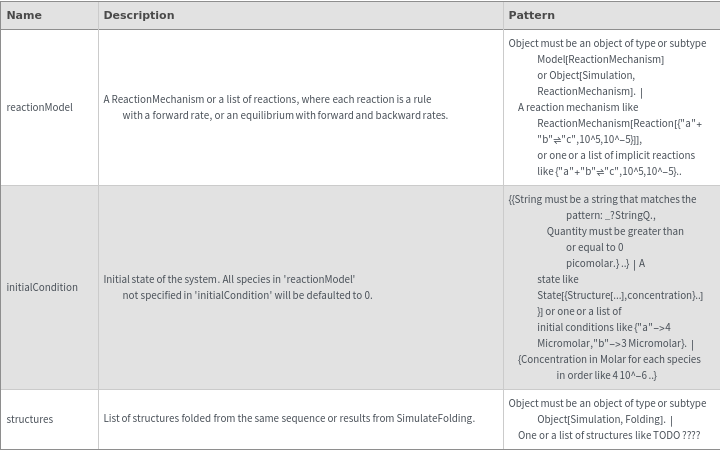
Task: Click 'Model[ReactionMechanism]' in the reactionModel pattern
Action: tap(600, 59)
